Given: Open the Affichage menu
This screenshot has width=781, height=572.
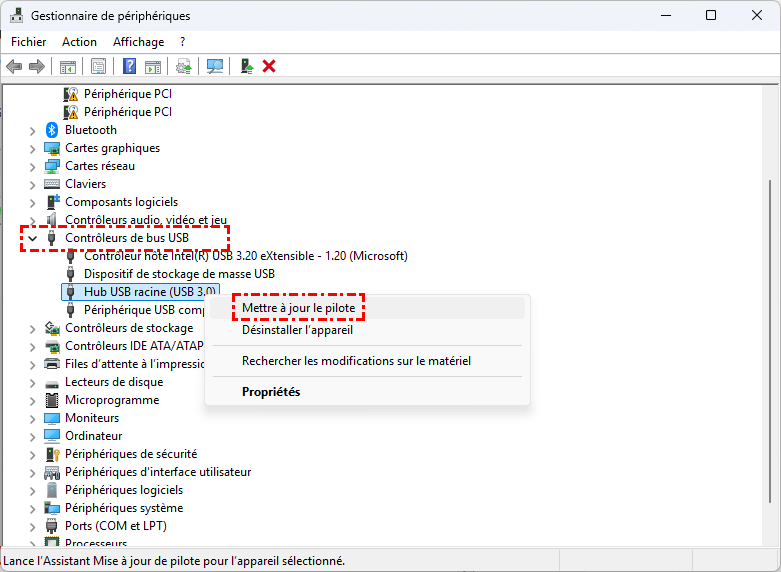Looking at the screenshot, I should pyautogui.click(x=138, y=42).
